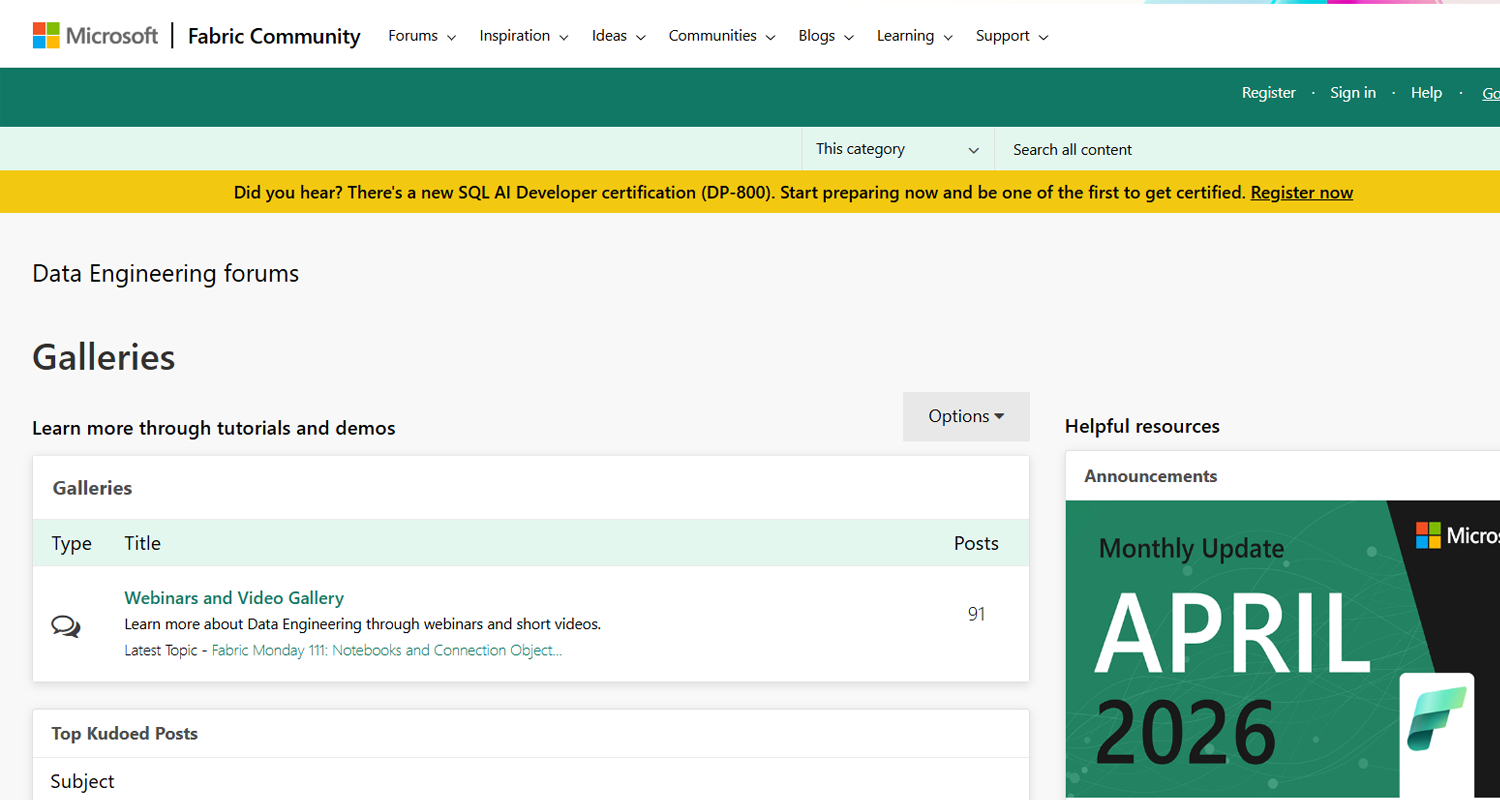Click the Learn more through tutorials and demos heading
Viewport: 1500px width, 800px height.
tap(214, 428)
